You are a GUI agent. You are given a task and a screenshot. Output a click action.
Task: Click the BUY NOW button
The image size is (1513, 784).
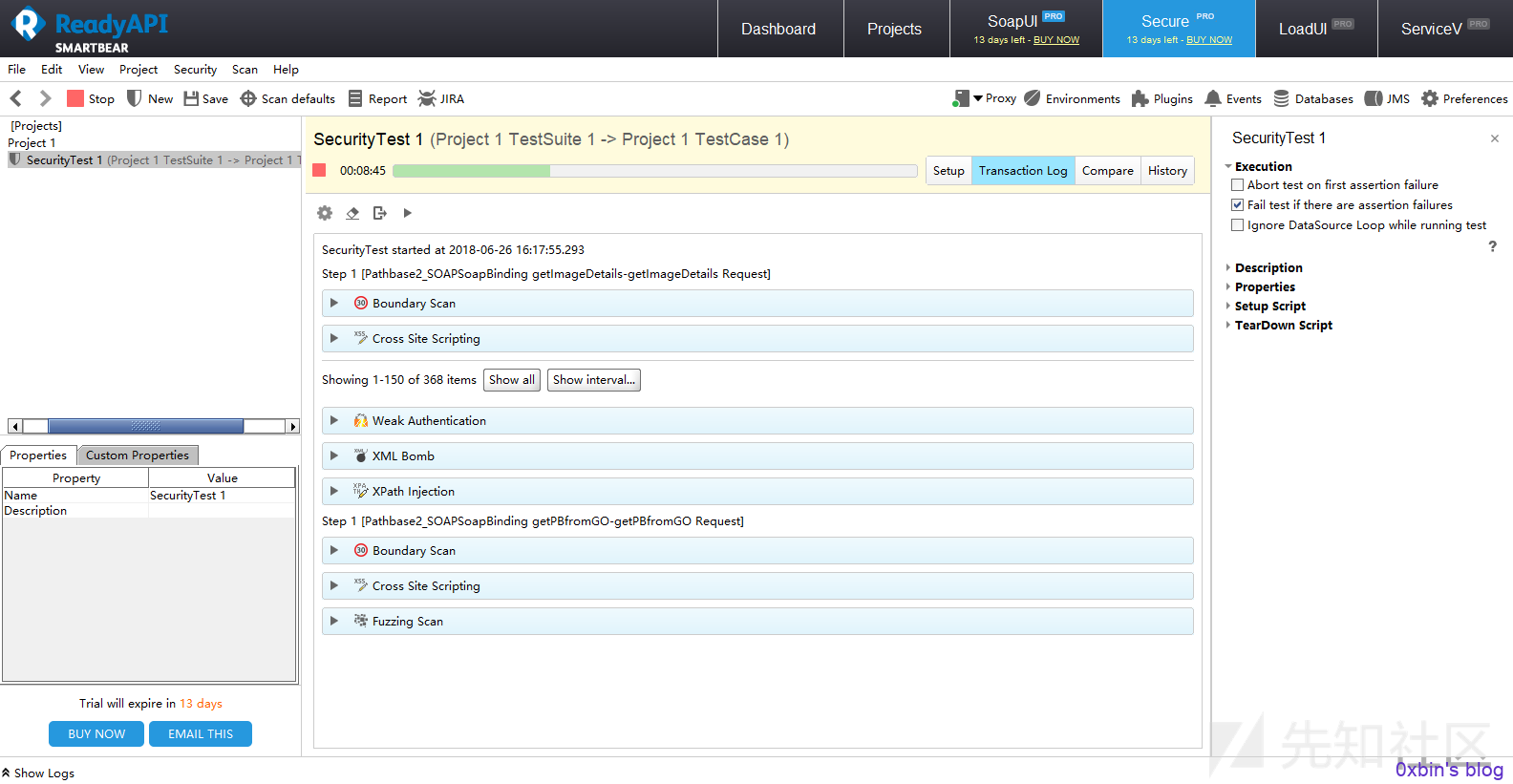point(96,733)
